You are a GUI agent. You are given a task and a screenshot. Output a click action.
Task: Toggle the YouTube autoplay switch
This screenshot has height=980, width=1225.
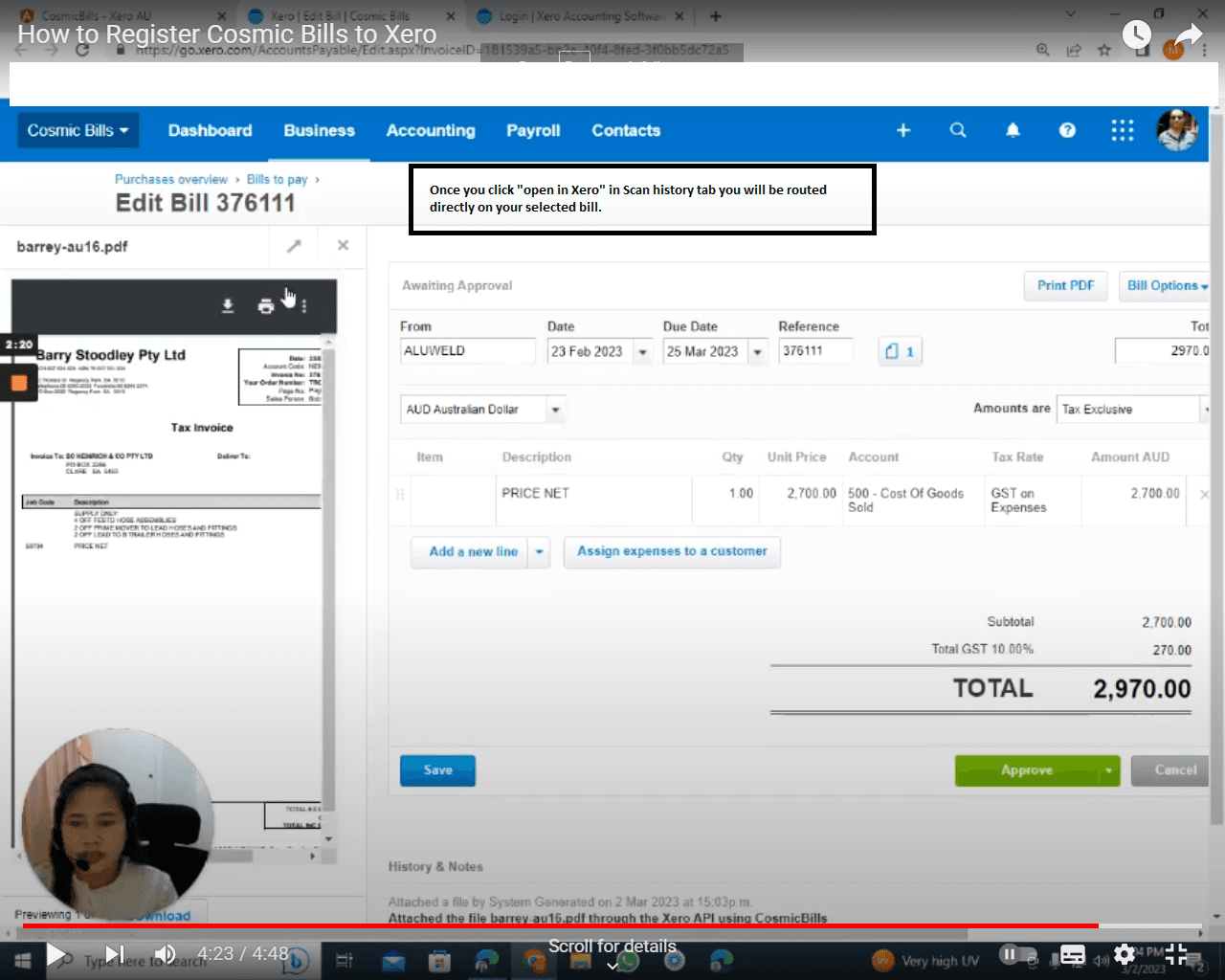(x=1018, y=954)
